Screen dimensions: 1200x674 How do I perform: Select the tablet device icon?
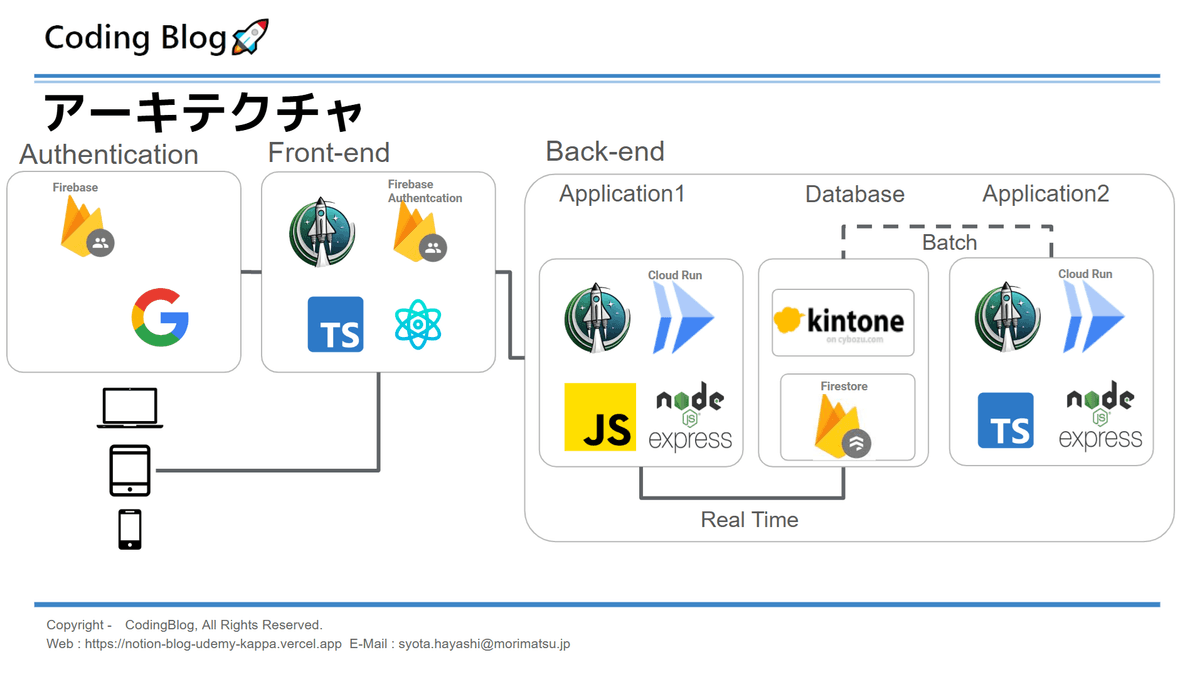click(x=130, y=470)
